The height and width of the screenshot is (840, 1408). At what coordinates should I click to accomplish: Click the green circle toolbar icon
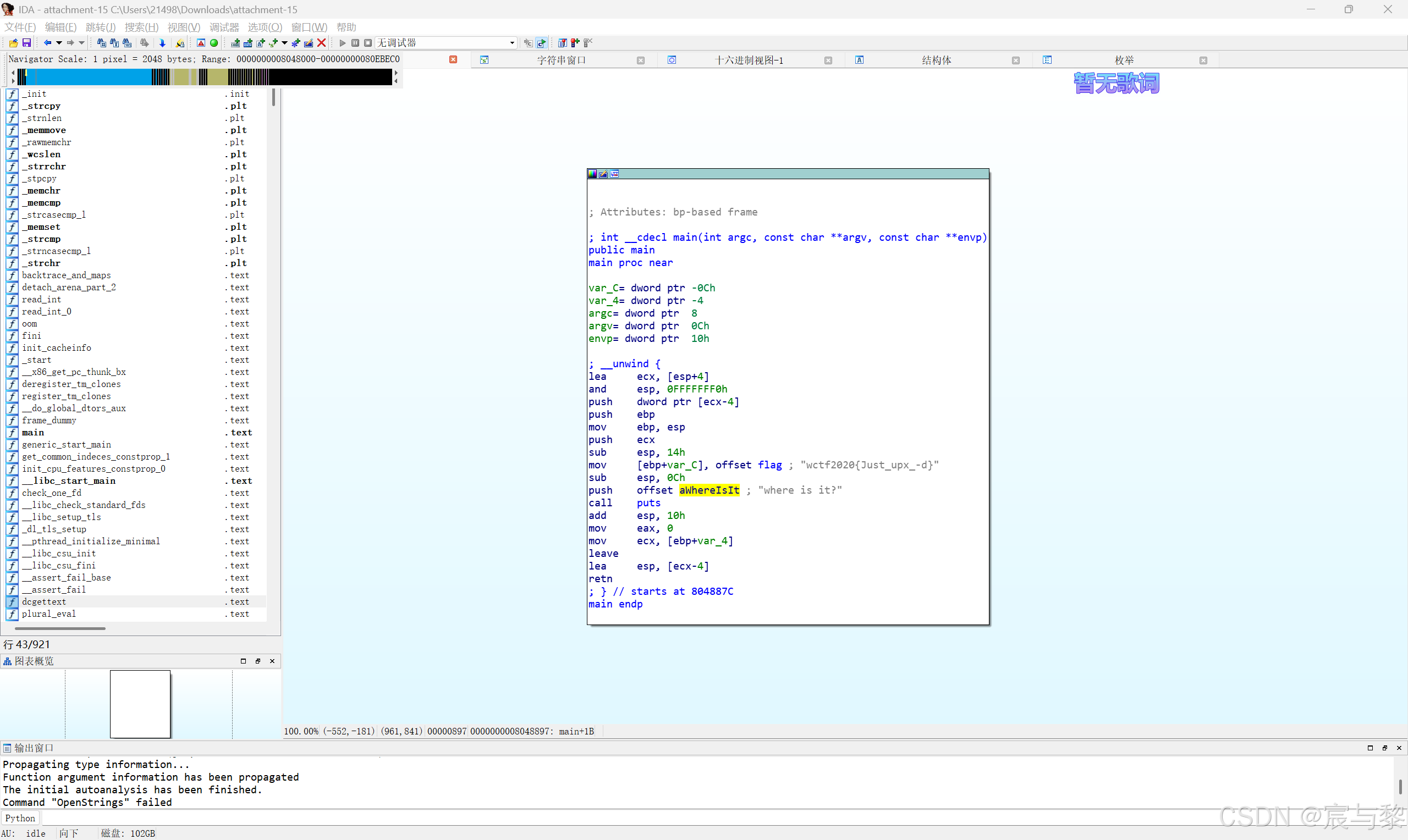pyautogui.click(x=214, y=43)
